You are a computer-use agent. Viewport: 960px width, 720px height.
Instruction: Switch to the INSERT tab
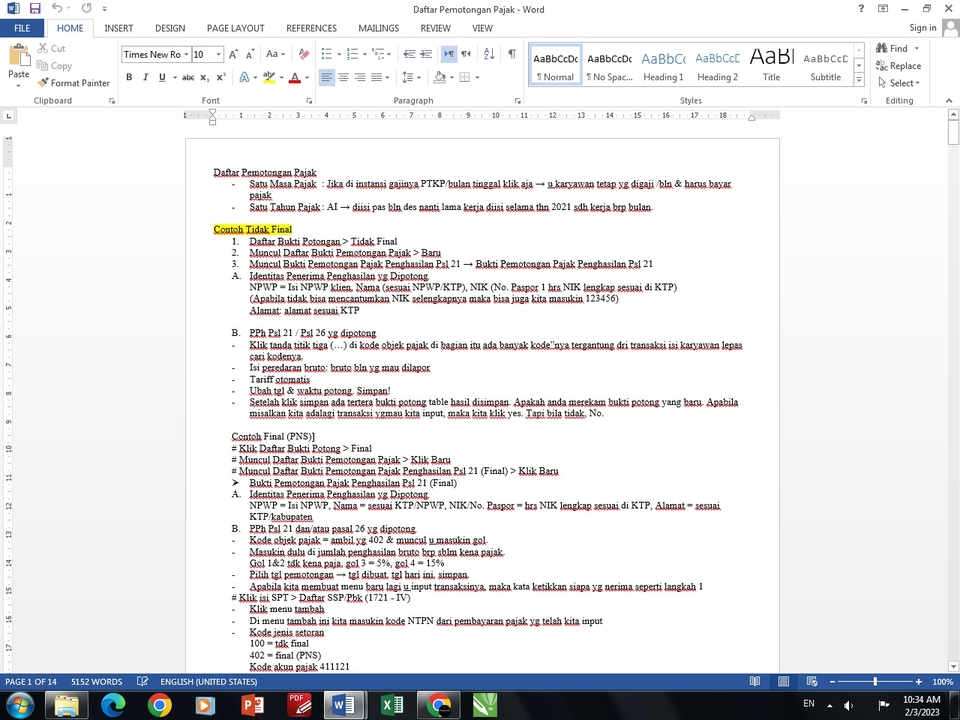point(119,28)
